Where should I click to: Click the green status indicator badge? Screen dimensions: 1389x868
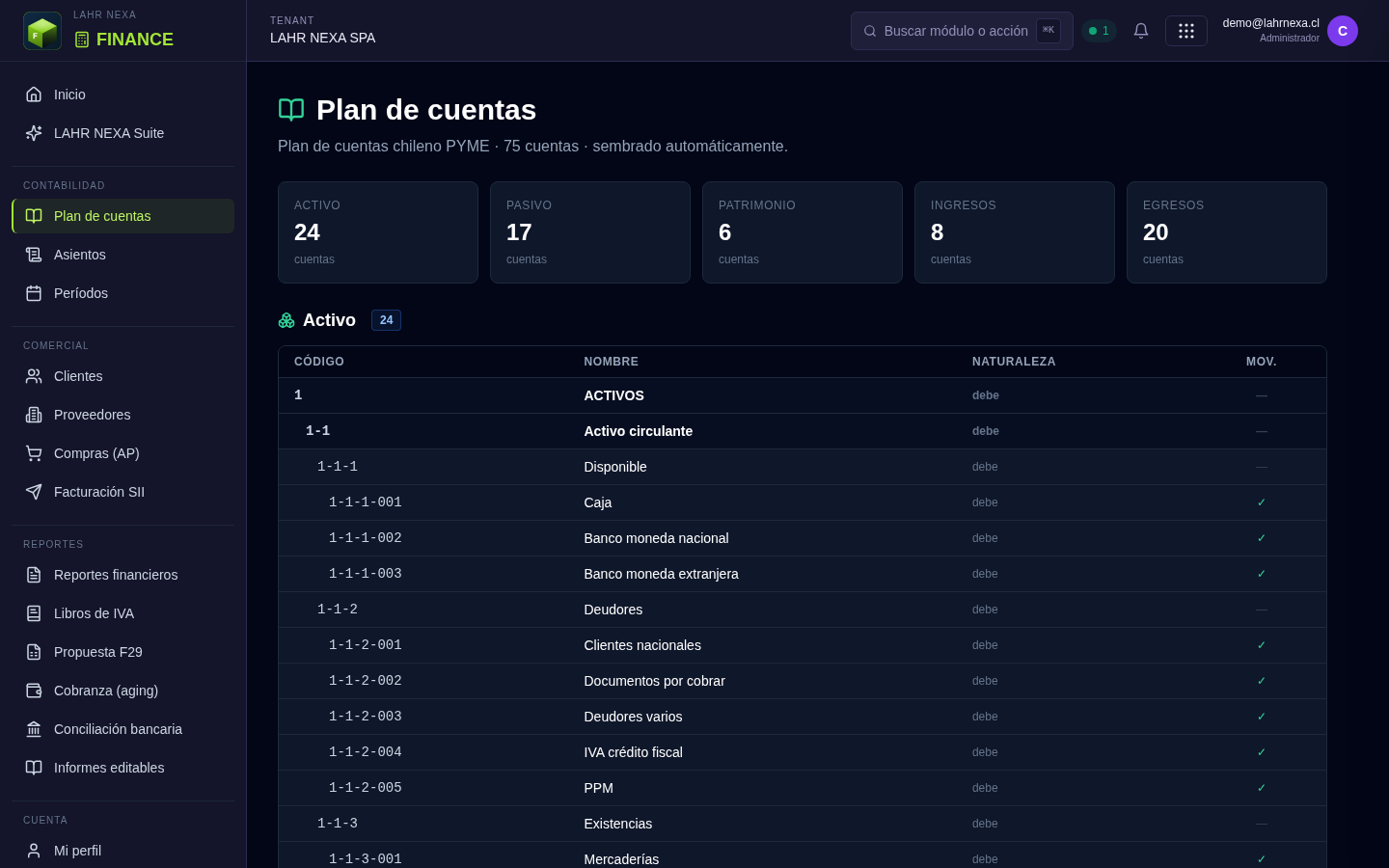tap(1099, 31)
